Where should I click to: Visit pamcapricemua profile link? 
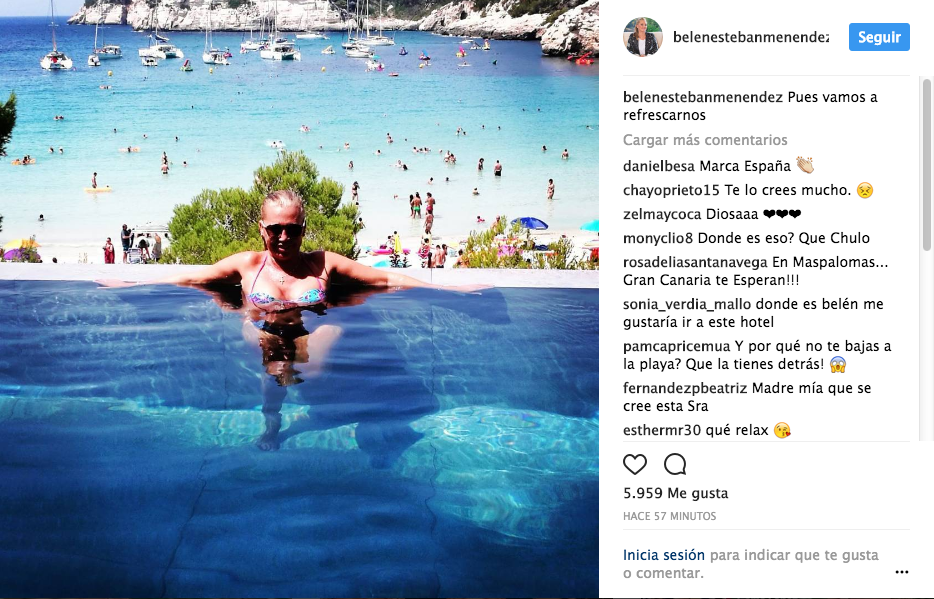[677, 347]
